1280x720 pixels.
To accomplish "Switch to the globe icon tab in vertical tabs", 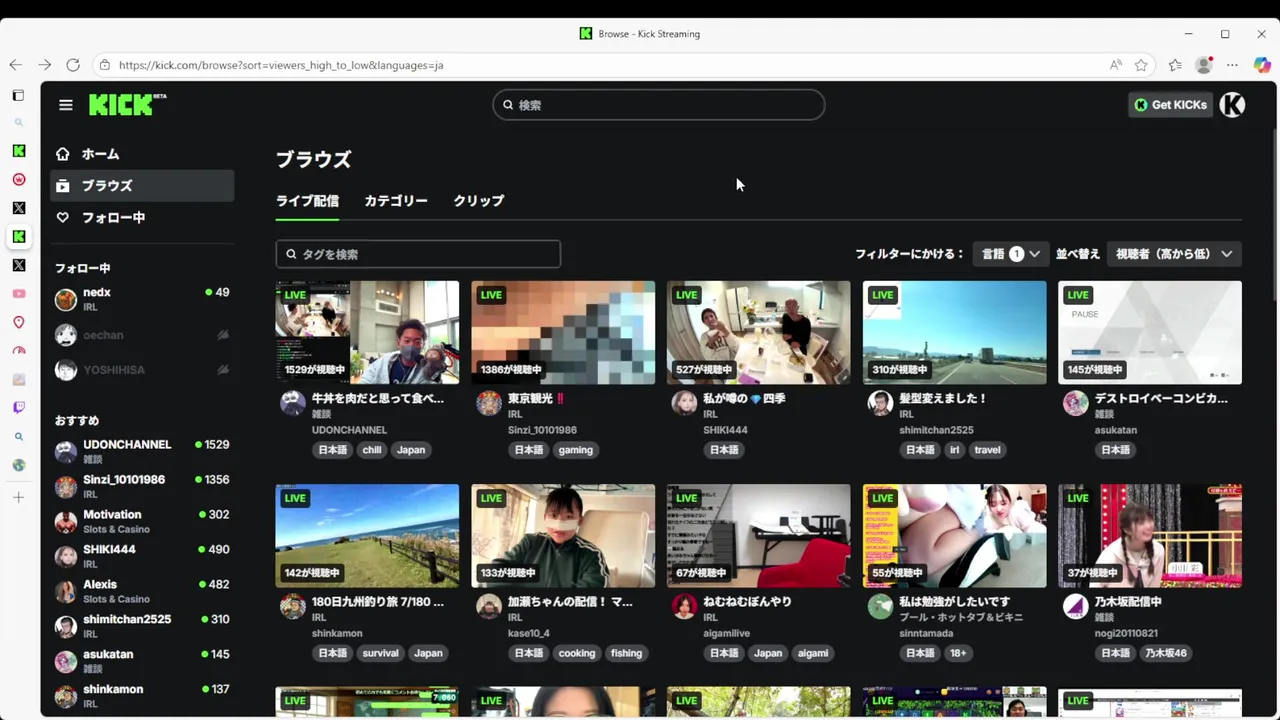I will point(18,465).
